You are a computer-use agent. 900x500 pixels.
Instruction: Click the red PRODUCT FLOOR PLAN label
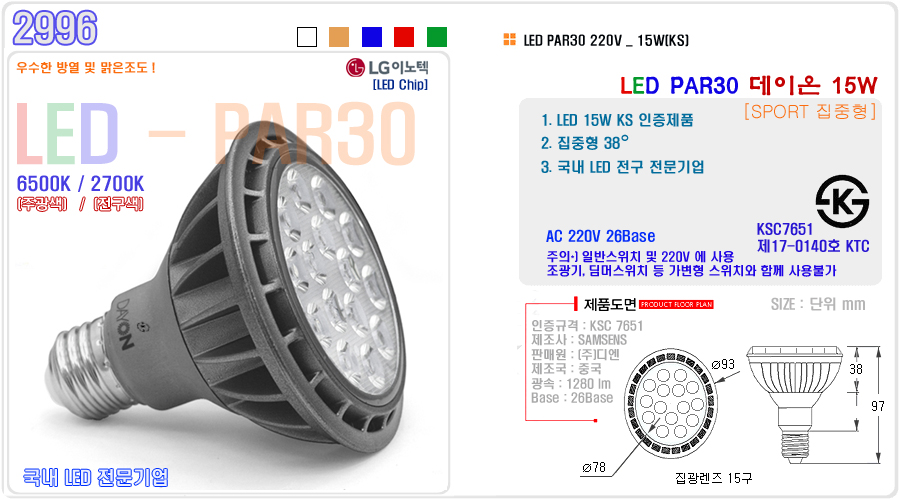[x=676, y=304]
